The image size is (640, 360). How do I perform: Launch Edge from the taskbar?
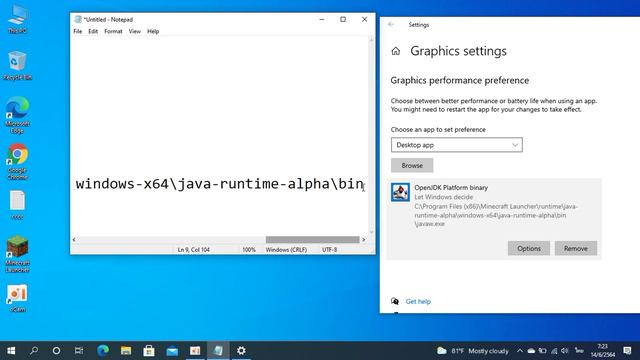[x=103, y=351]
